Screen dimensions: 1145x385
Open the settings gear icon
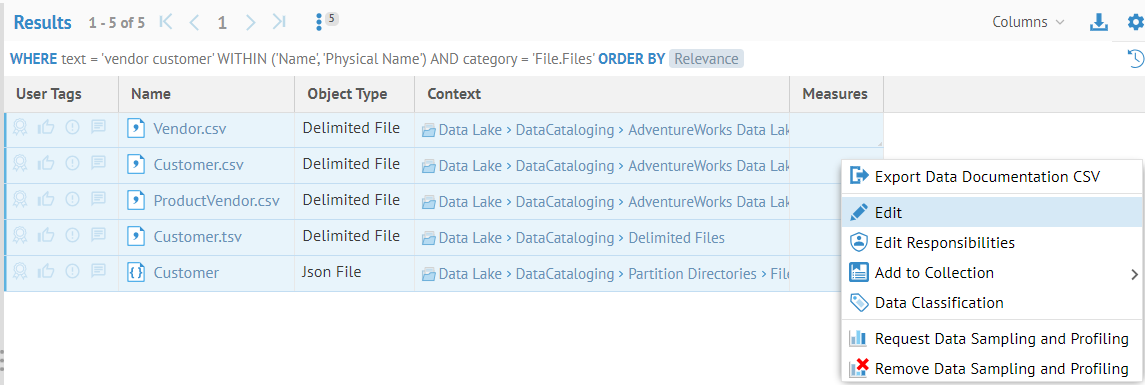coord(1136,22)
